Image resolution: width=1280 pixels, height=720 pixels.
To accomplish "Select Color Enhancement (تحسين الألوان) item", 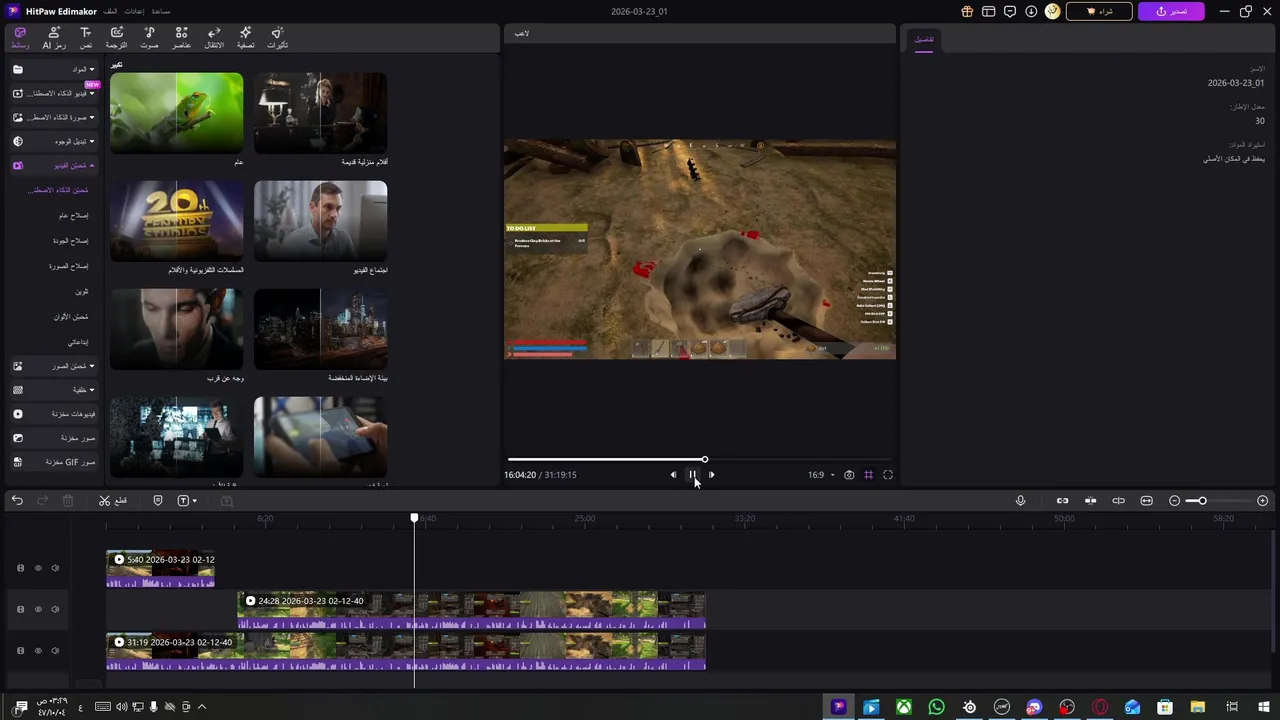I will pos(71,316).
